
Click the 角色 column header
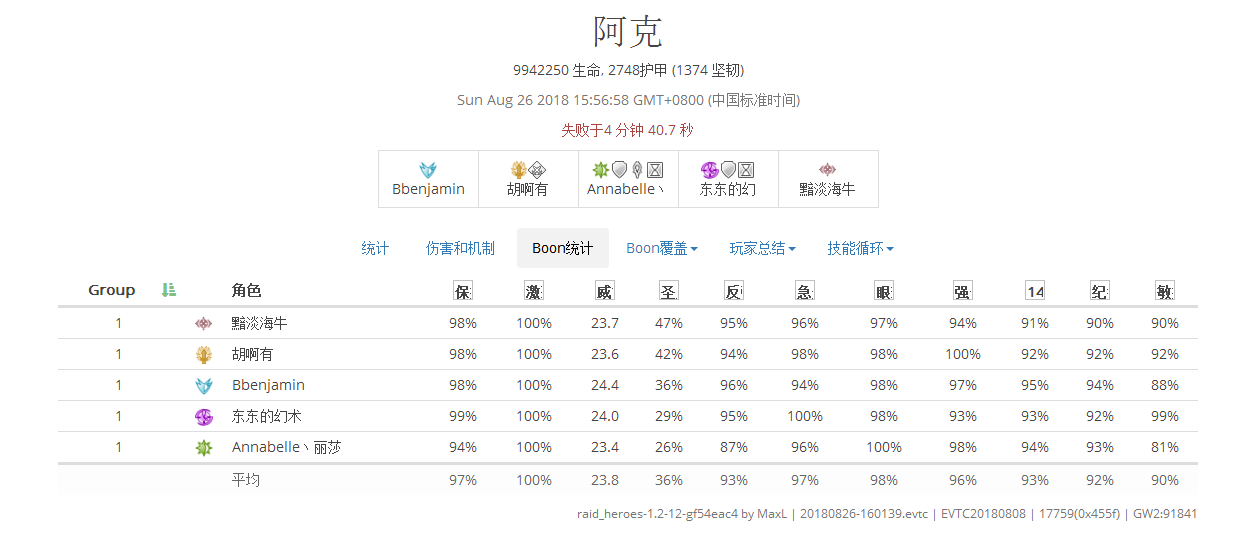coord(246,291)
